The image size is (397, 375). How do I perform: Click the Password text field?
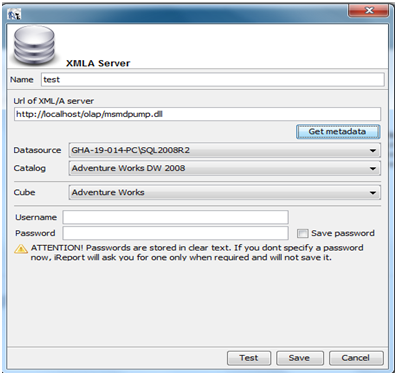tap(175, 233)
